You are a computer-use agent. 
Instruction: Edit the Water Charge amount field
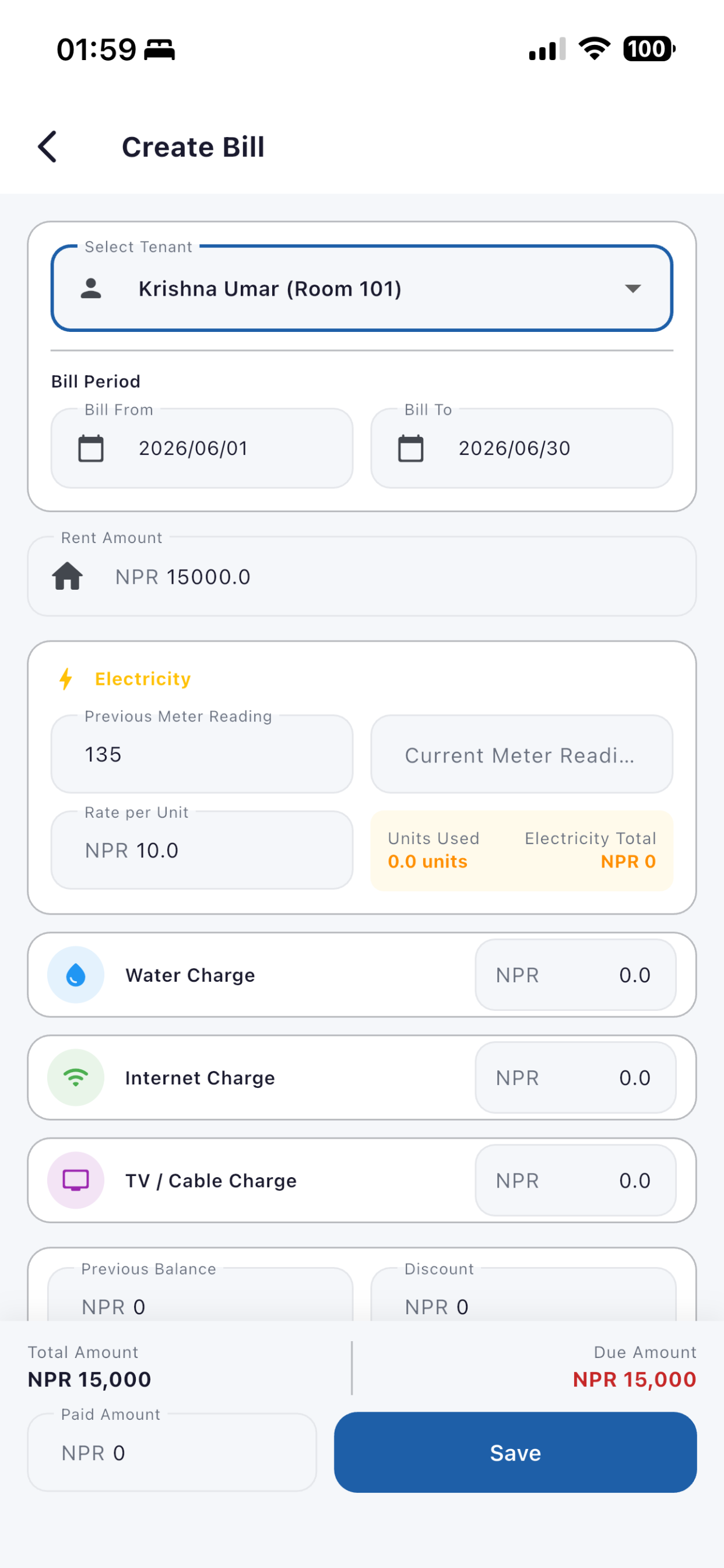(575, 975)
